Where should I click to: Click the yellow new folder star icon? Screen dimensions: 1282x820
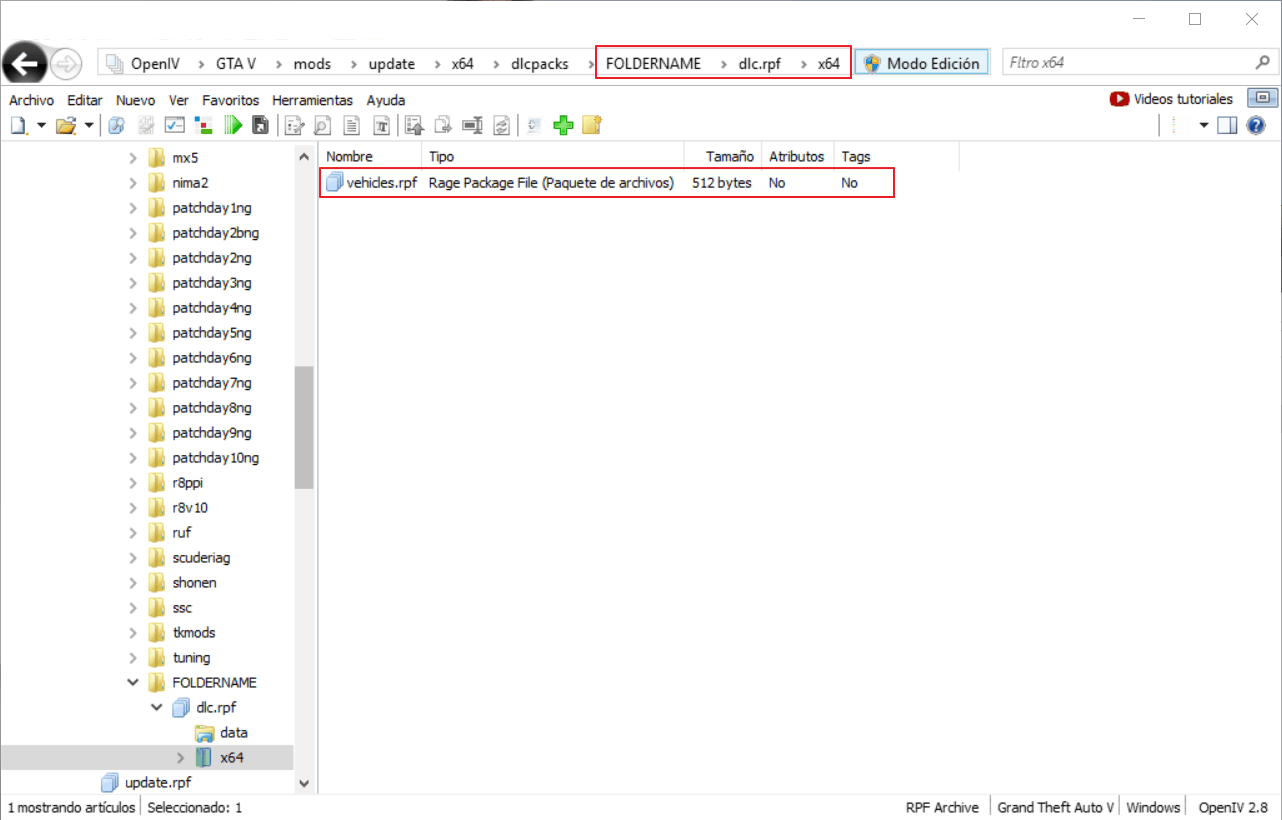(592, 125)
